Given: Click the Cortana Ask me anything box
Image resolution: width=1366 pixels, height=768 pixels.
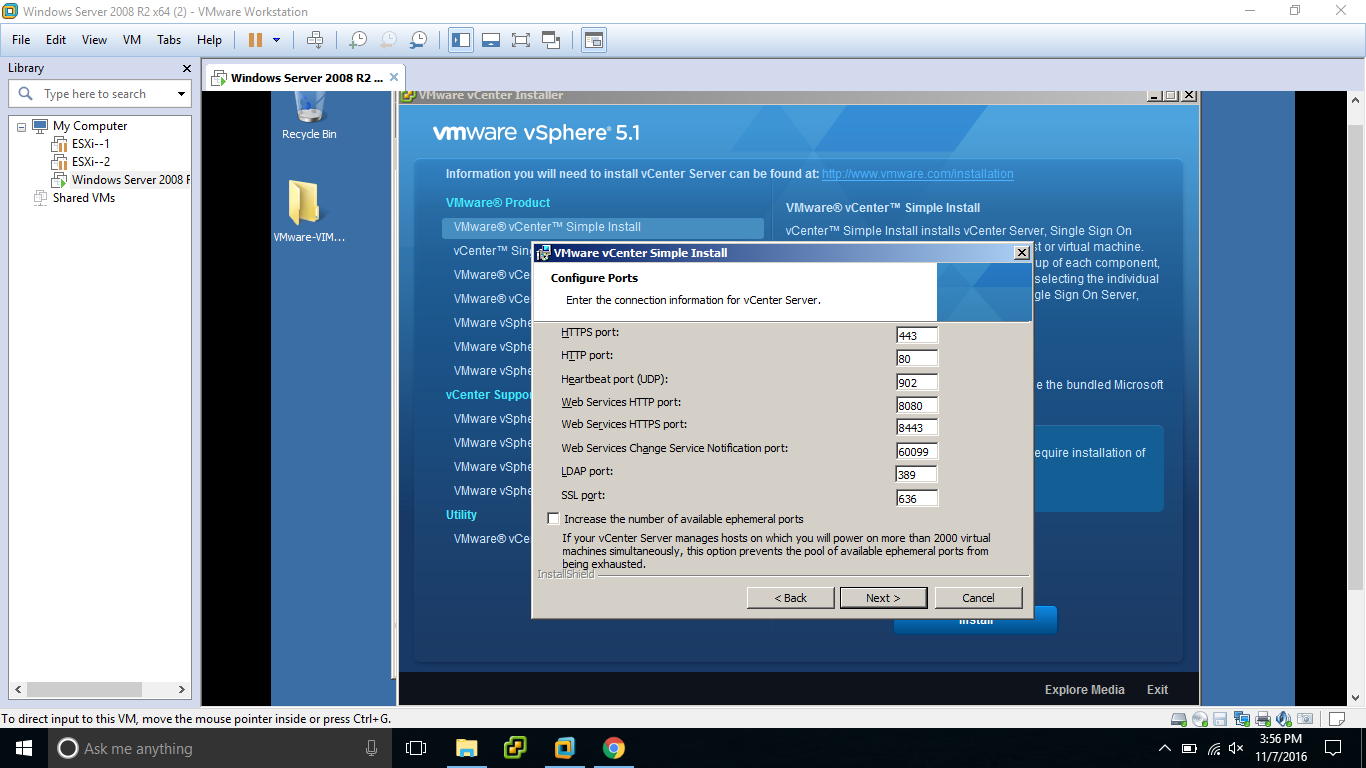Looking at the screenshot, I should click(x=219, y=748).
